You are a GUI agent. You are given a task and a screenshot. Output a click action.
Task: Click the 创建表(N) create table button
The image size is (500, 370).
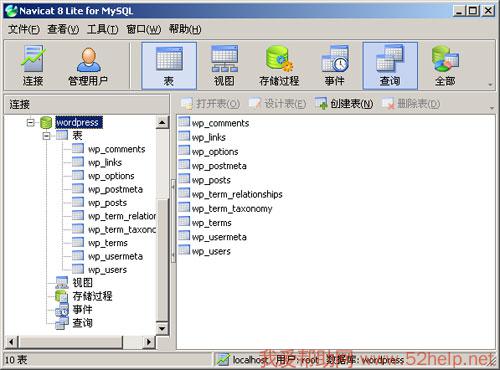coord(344,104)
